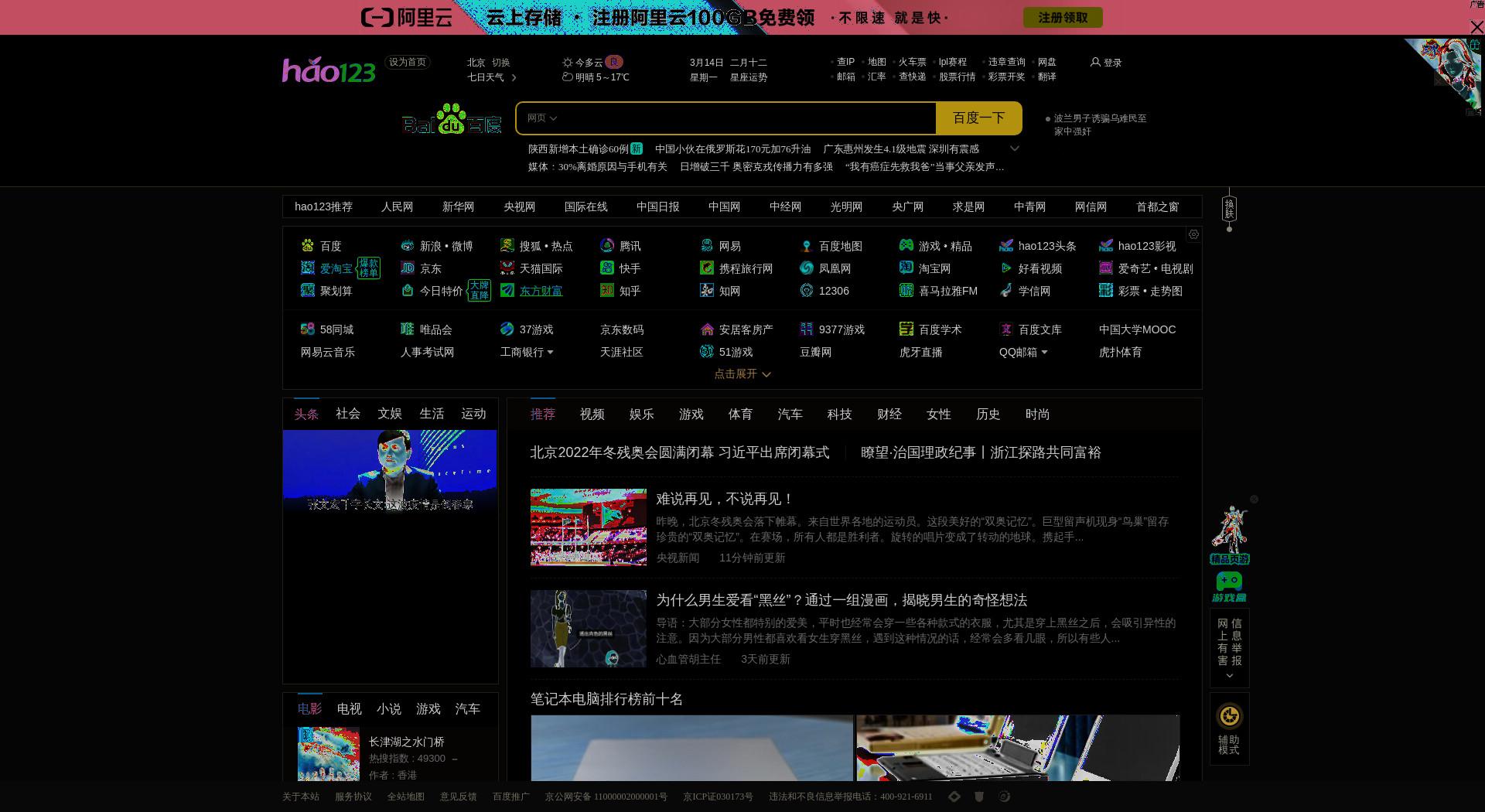Open the 意见反馈 footer link
This screenshot has height=812, width=1485.
459,797
